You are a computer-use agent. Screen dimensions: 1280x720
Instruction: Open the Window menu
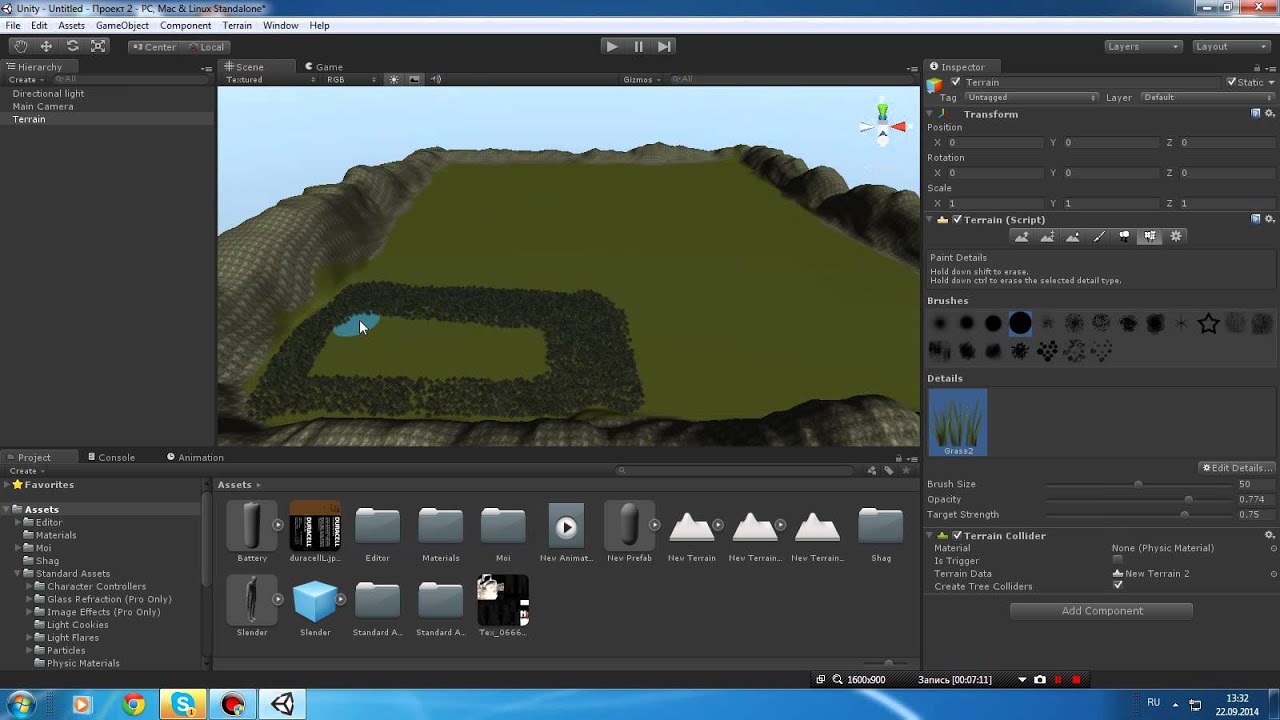click(280, 25)
